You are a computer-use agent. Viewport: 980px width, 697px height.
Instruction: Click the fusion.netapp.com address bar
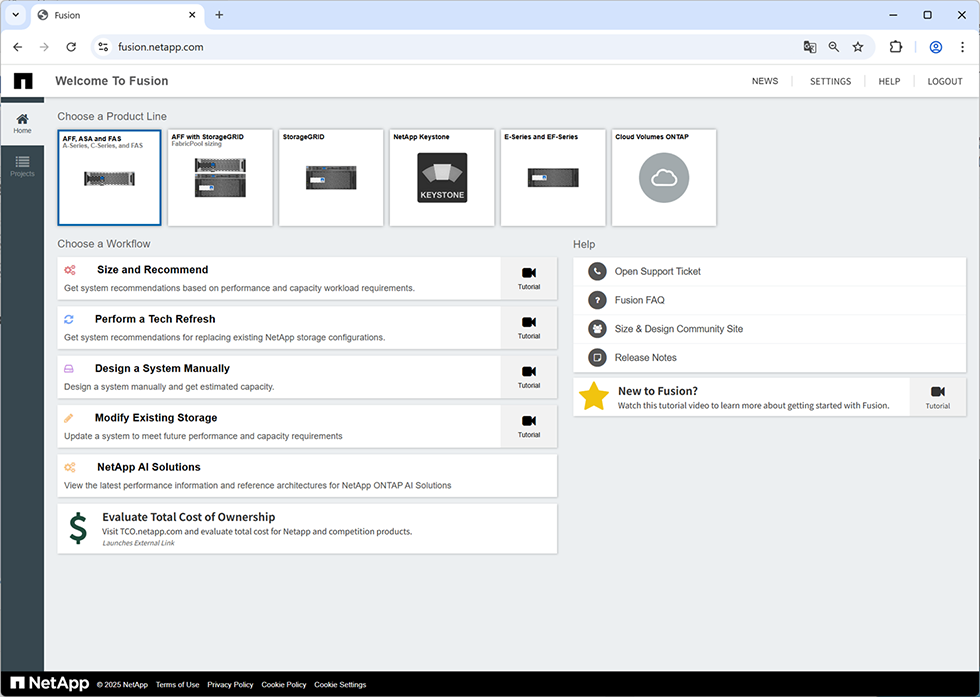point(161,47)
